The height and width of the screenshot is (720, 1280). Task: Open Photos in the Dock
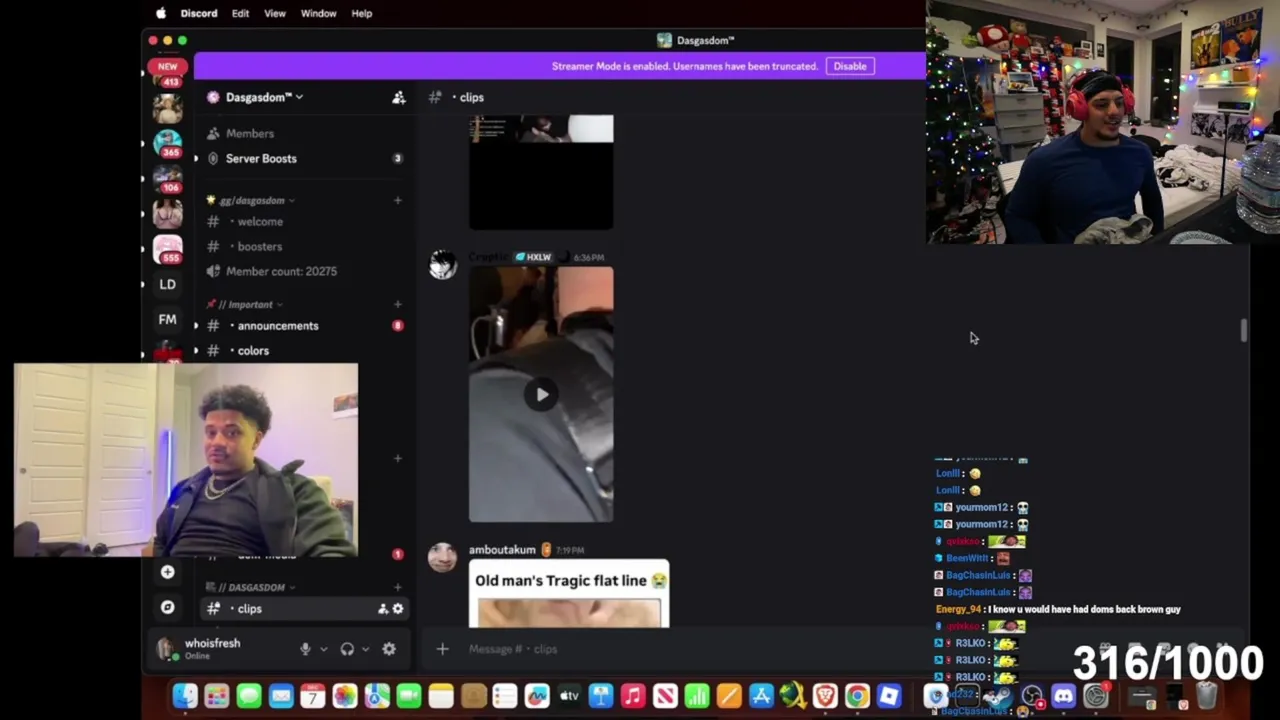345,696
